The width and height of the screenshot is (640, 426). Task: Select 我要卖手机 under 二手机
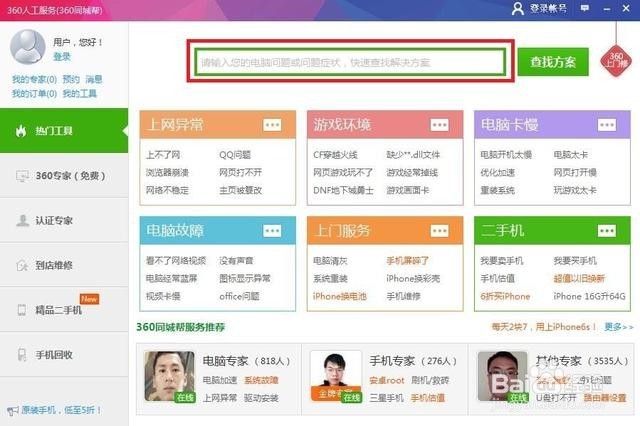[502, 261]
